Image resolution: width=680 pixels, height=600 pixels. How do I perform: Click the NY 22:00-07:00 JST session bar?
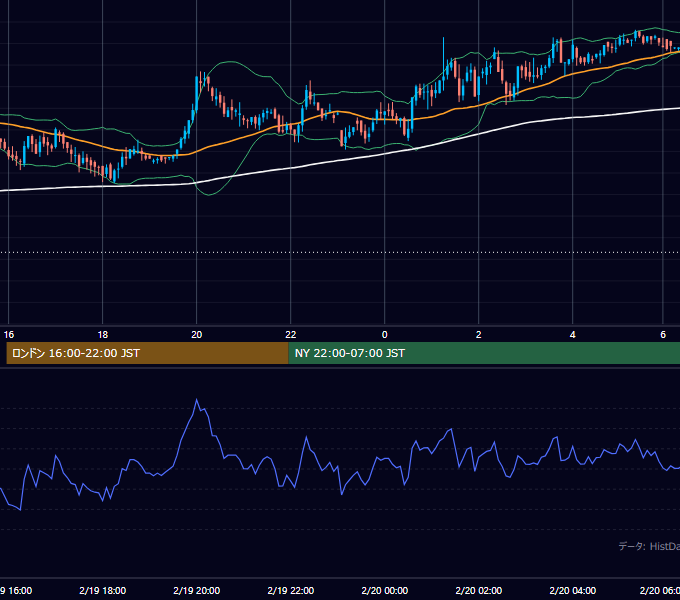(484, 353)
